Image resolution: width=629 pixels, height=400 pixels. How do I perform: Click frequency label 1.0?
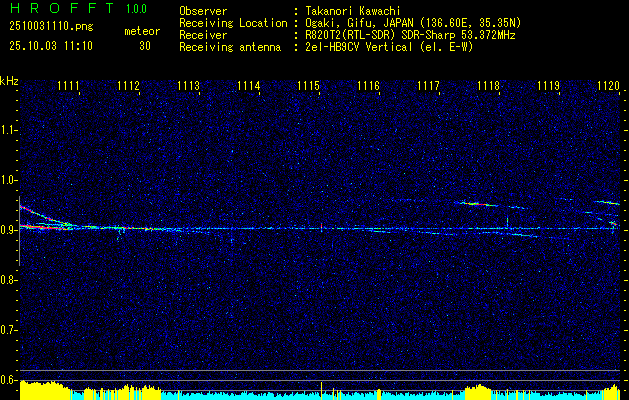8,180
